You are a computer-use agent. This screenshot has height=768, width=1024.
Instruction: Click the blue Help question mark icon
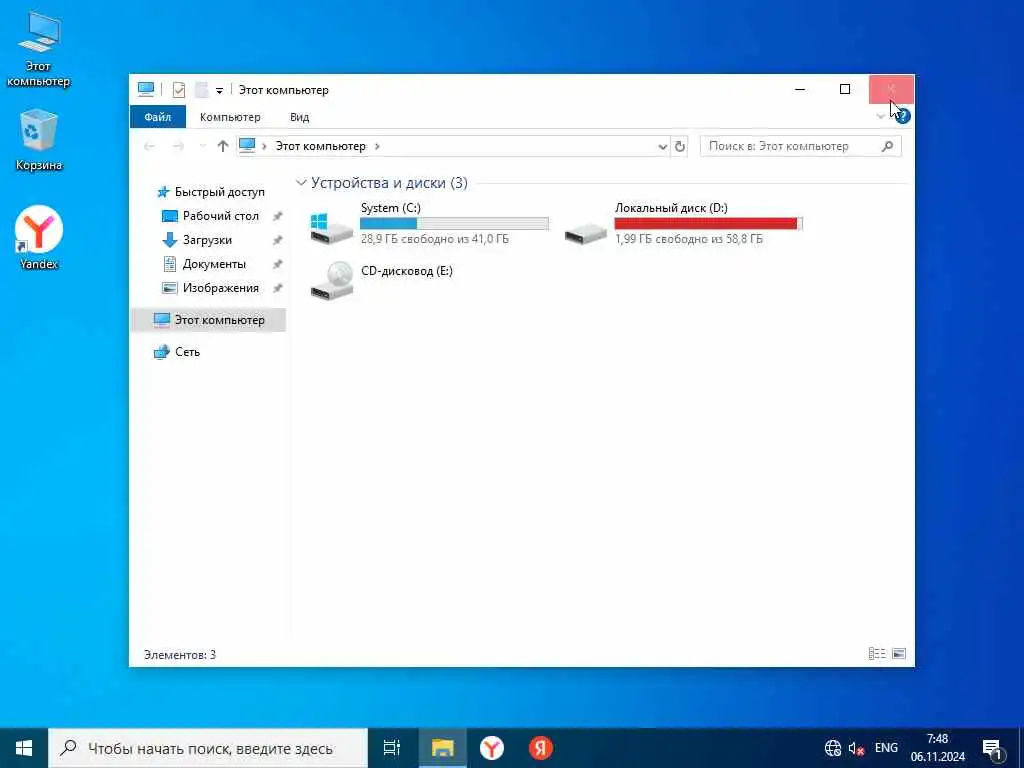point(903,116)
